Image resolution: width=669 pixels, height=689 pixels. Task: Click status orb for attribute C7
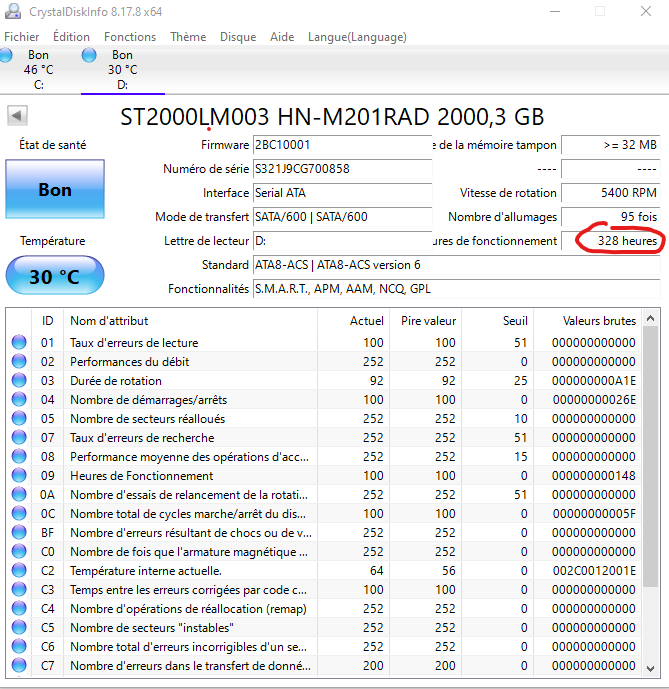(x=19, y=665)
